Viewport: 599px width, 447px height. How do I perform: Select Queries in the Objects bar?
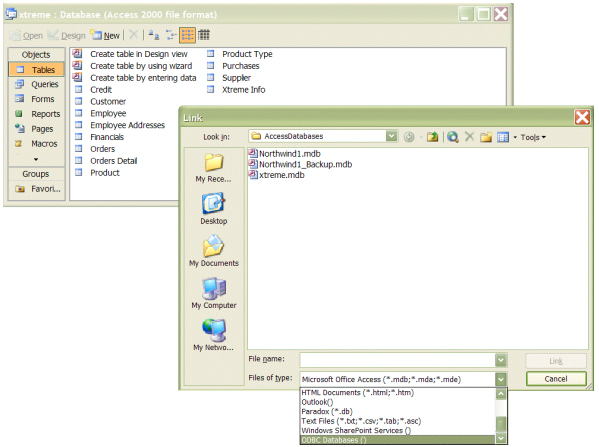[36, 84]
